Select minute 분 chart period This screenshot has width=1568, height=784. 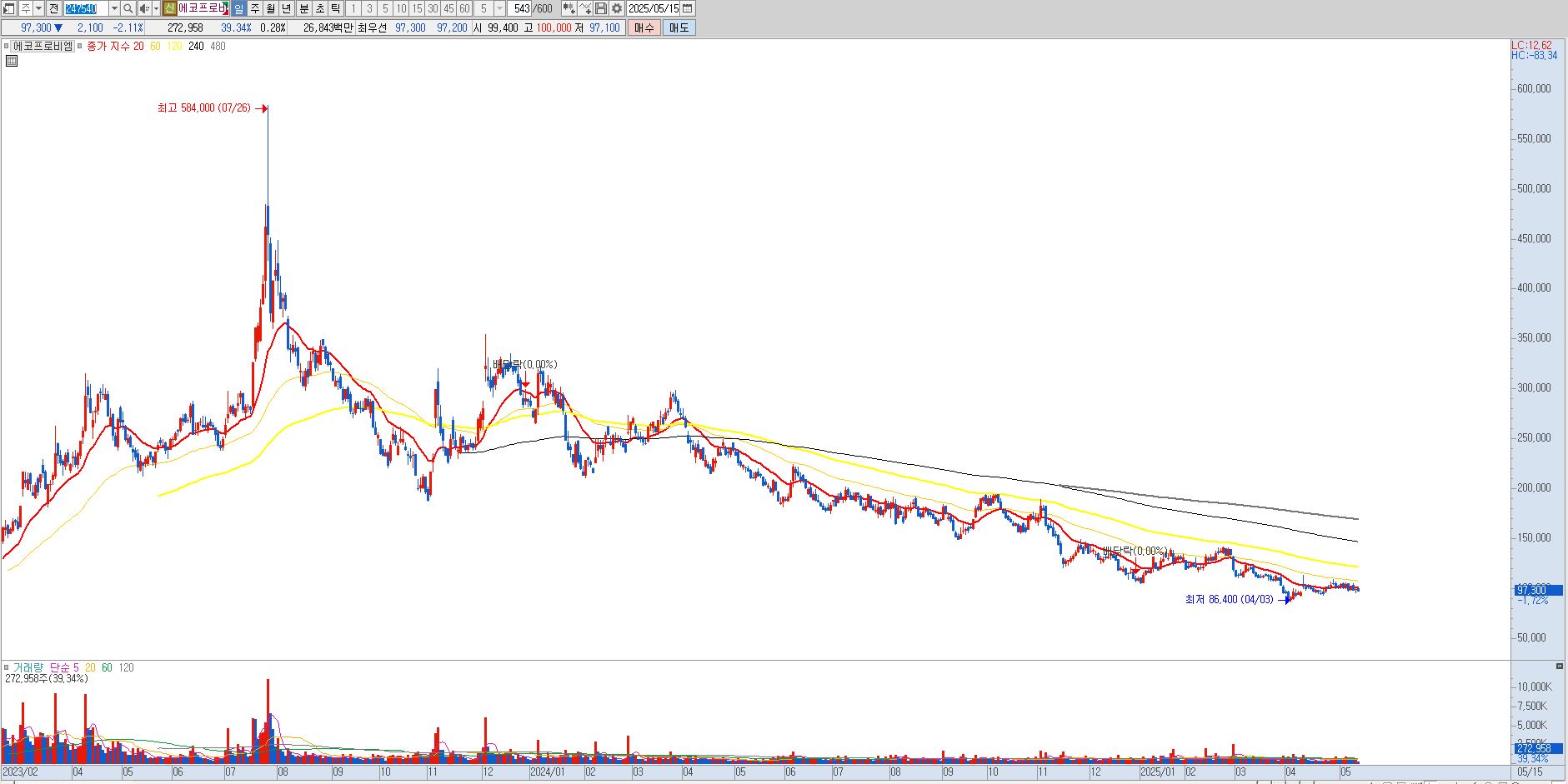tap(304, 8)
